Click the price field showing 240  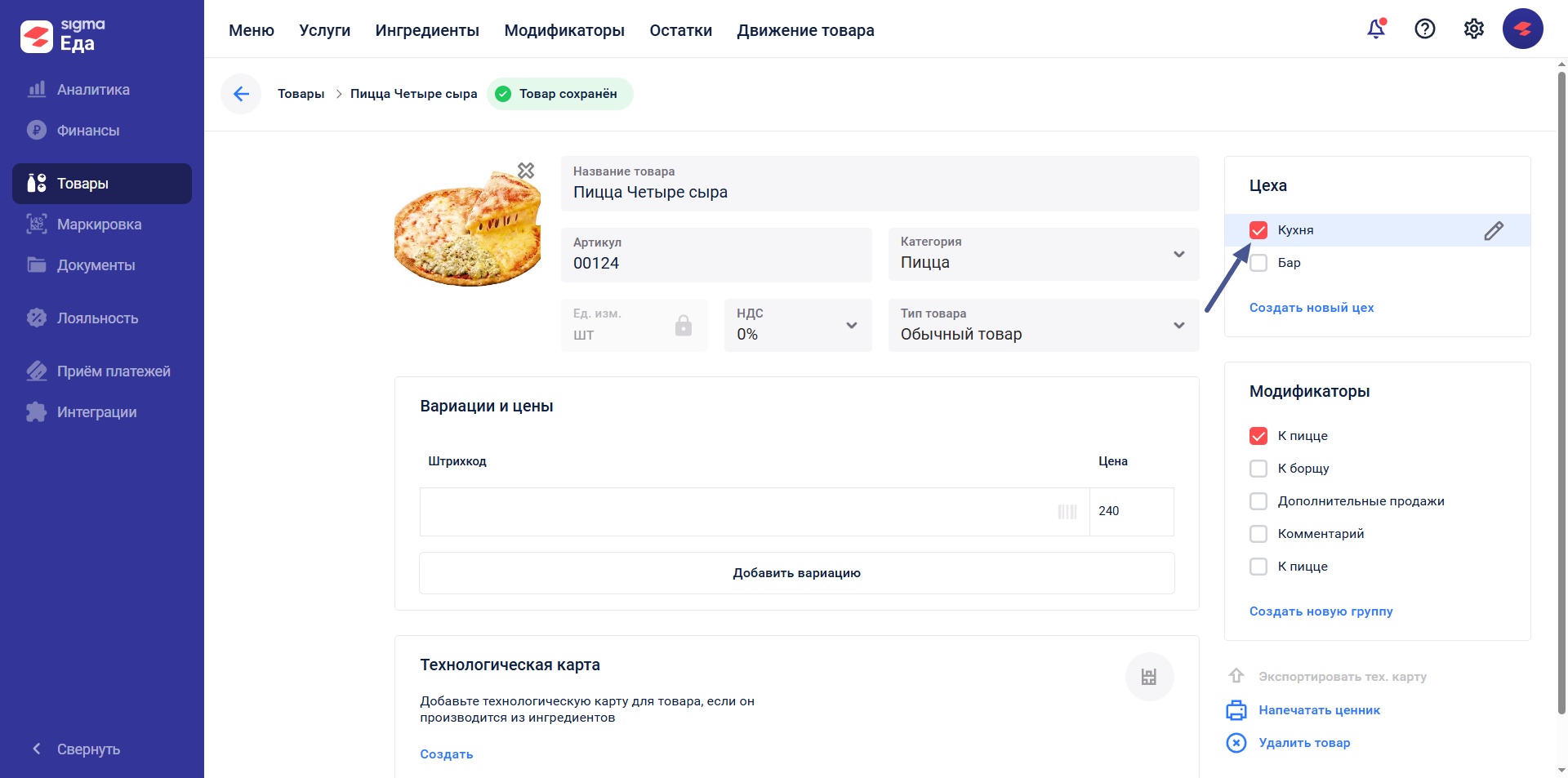tap(1131, 512)
